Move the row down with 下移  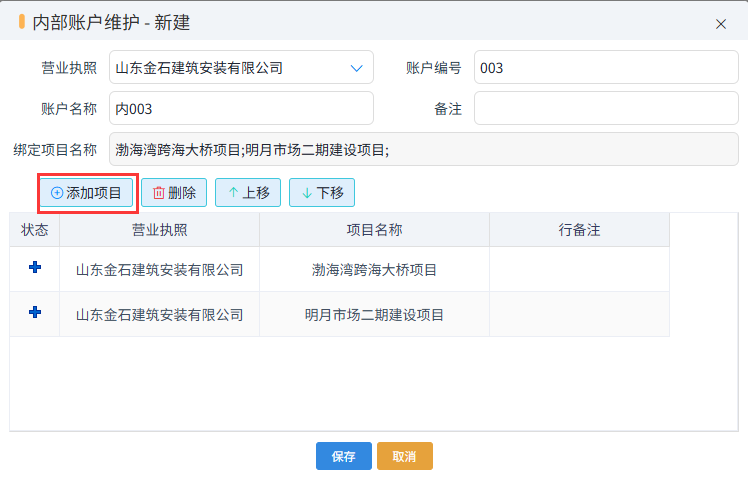[322, 193]
